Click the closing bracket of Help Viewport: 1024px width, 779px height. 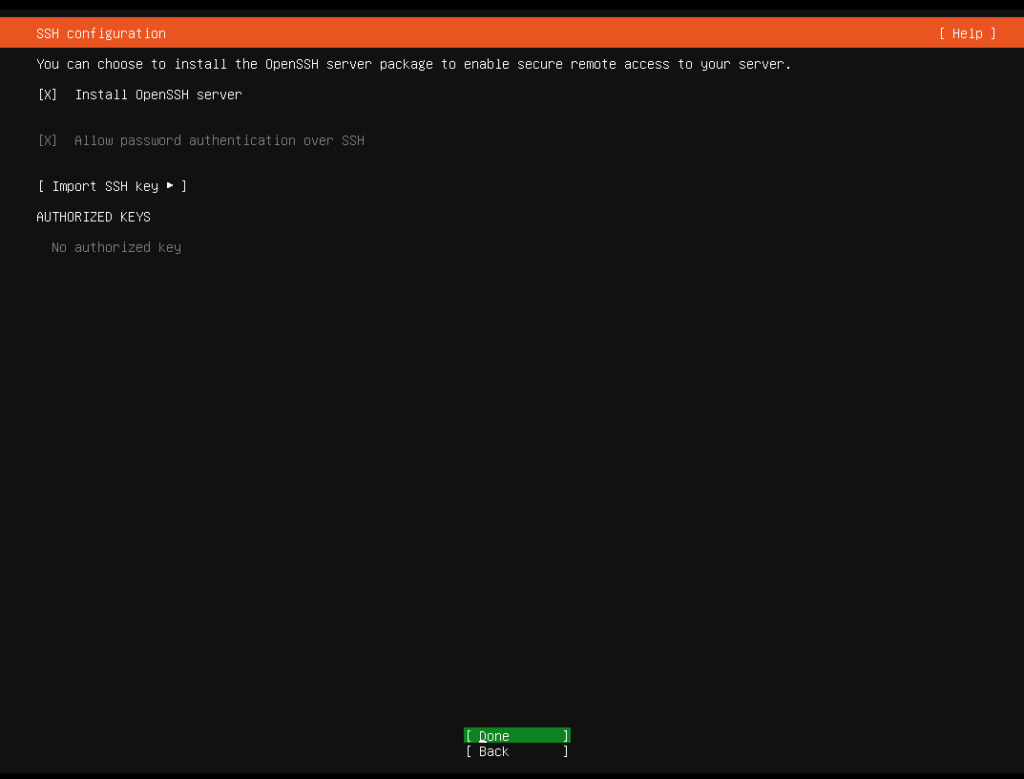(992, 34)
